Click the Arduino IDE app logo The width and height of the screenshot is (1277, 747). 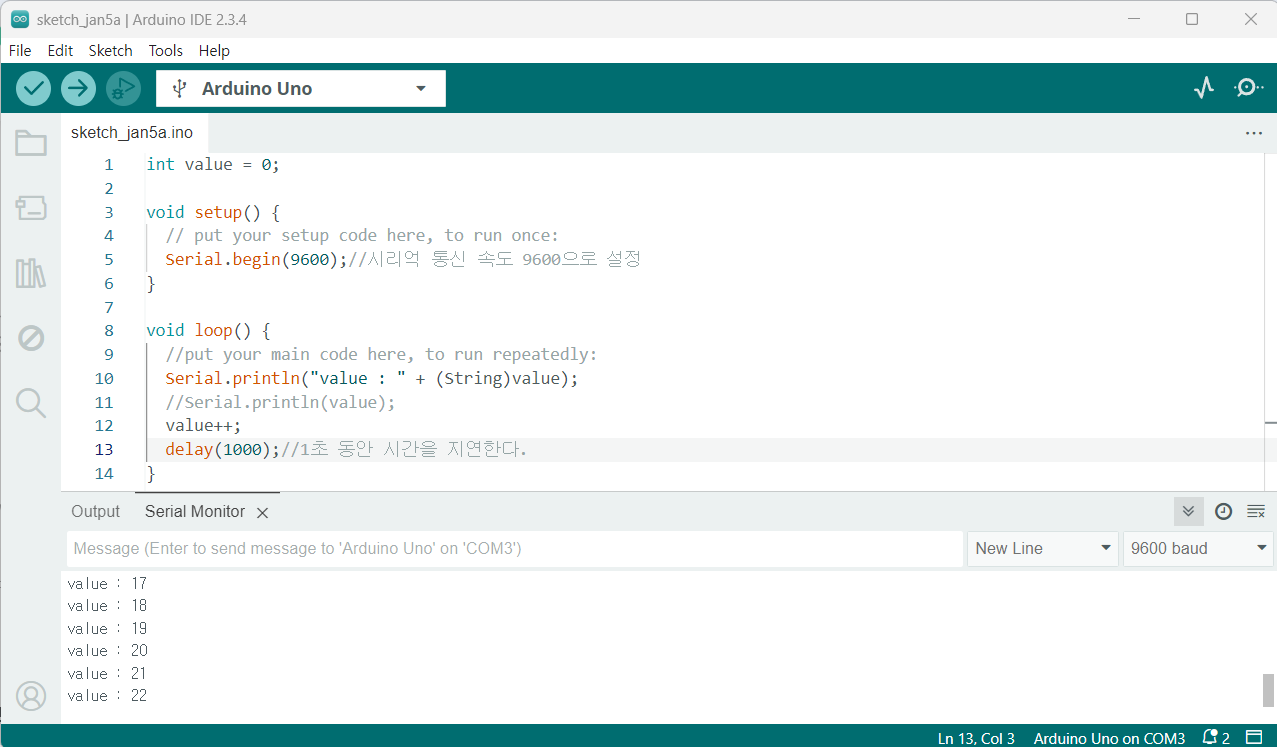(x=19, y=19)
